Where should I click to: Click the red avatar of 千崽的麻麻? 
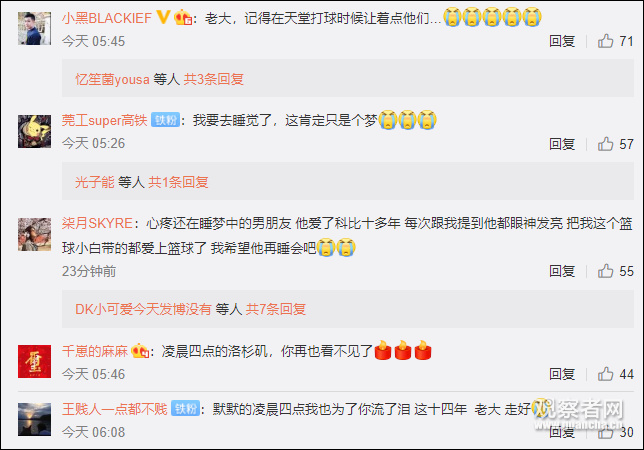(x=34, y=361)
